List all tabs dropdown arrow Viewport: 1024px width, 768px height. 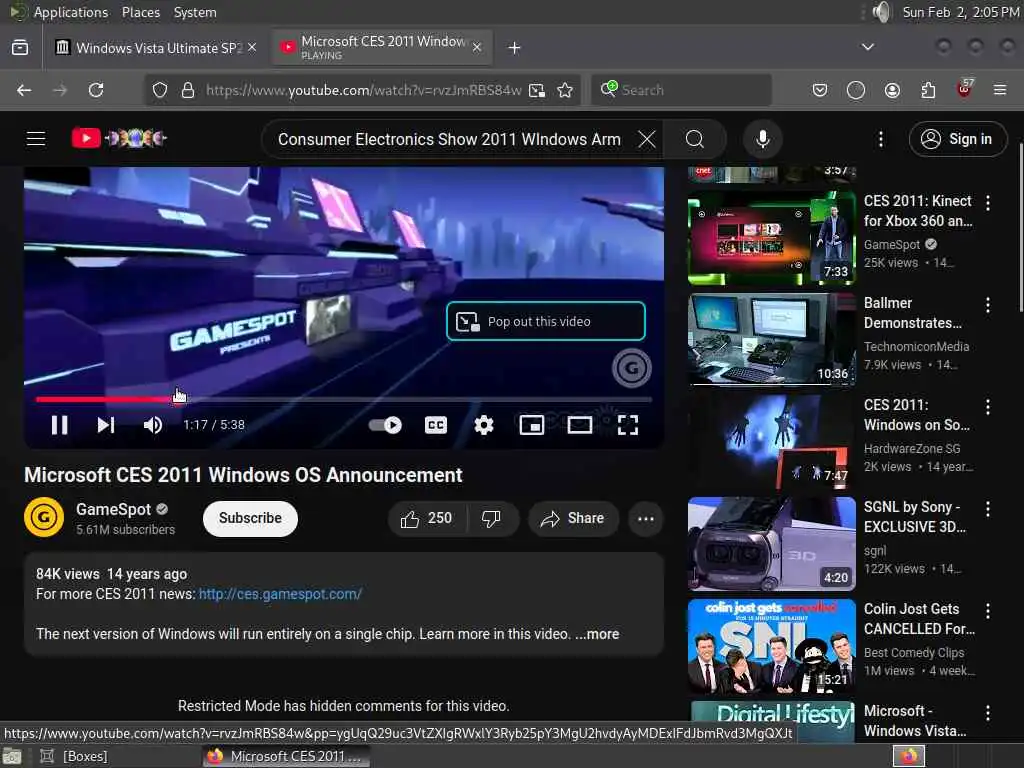[867, 47]
